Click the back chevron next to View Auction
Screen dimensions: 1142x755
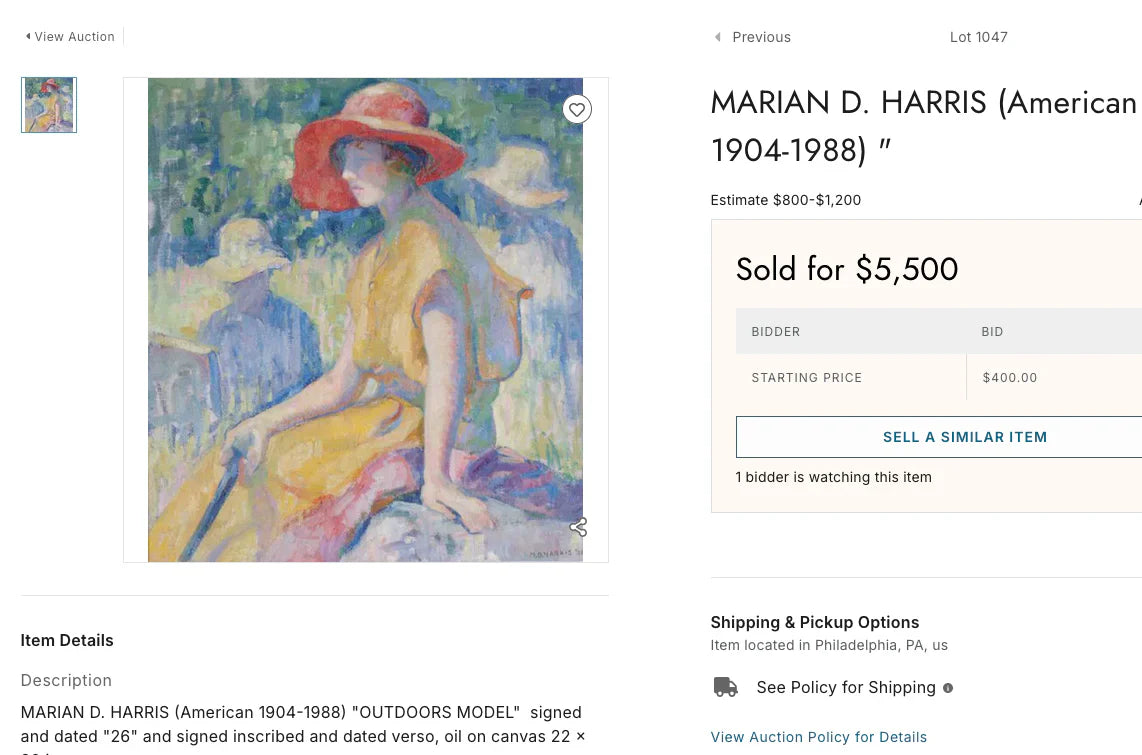(28, 36)
